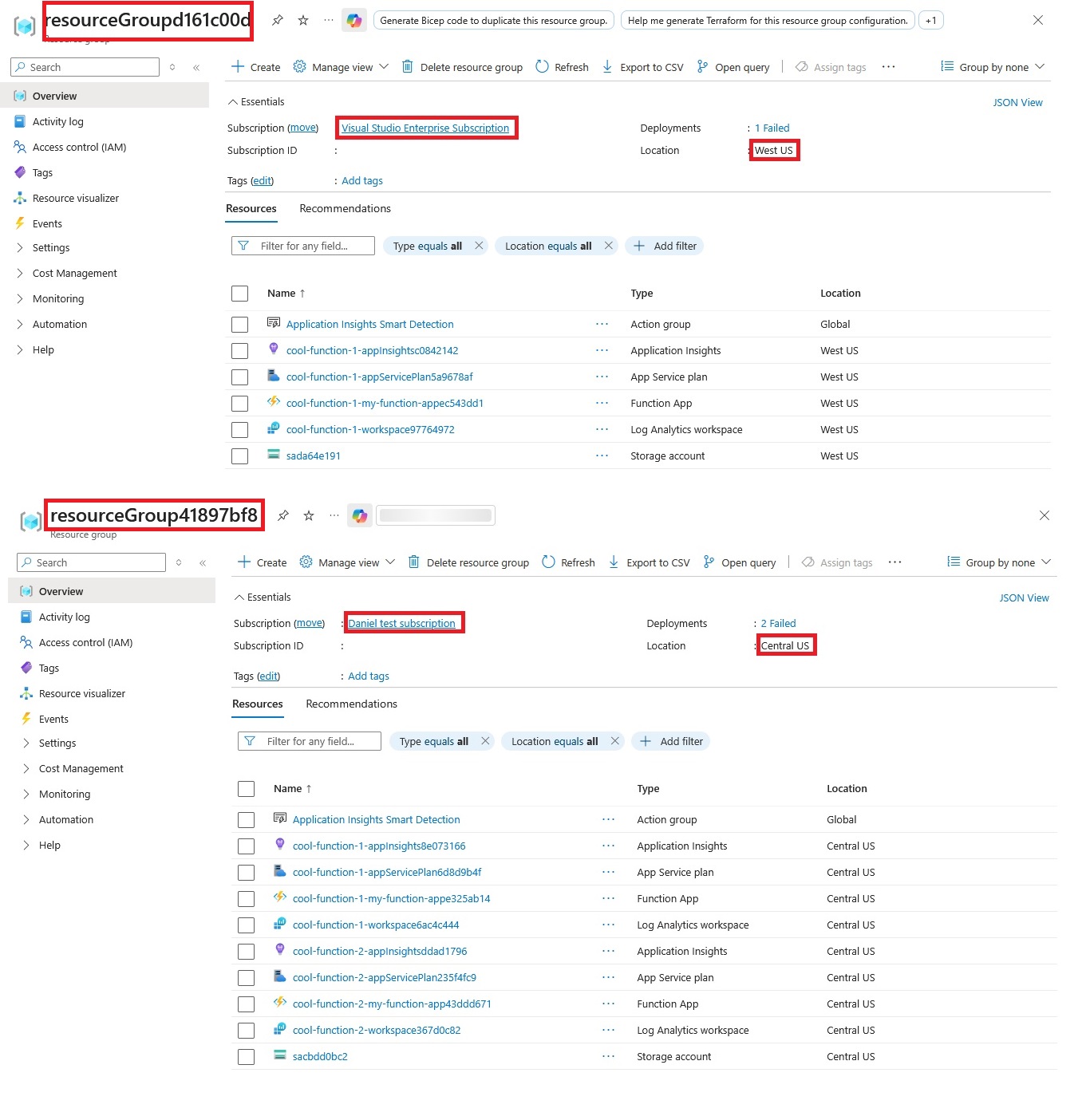The image size is (1082, 1120).
Task: Open Copilot icon in the top resource group header
Action: click(x=354, y=21)
